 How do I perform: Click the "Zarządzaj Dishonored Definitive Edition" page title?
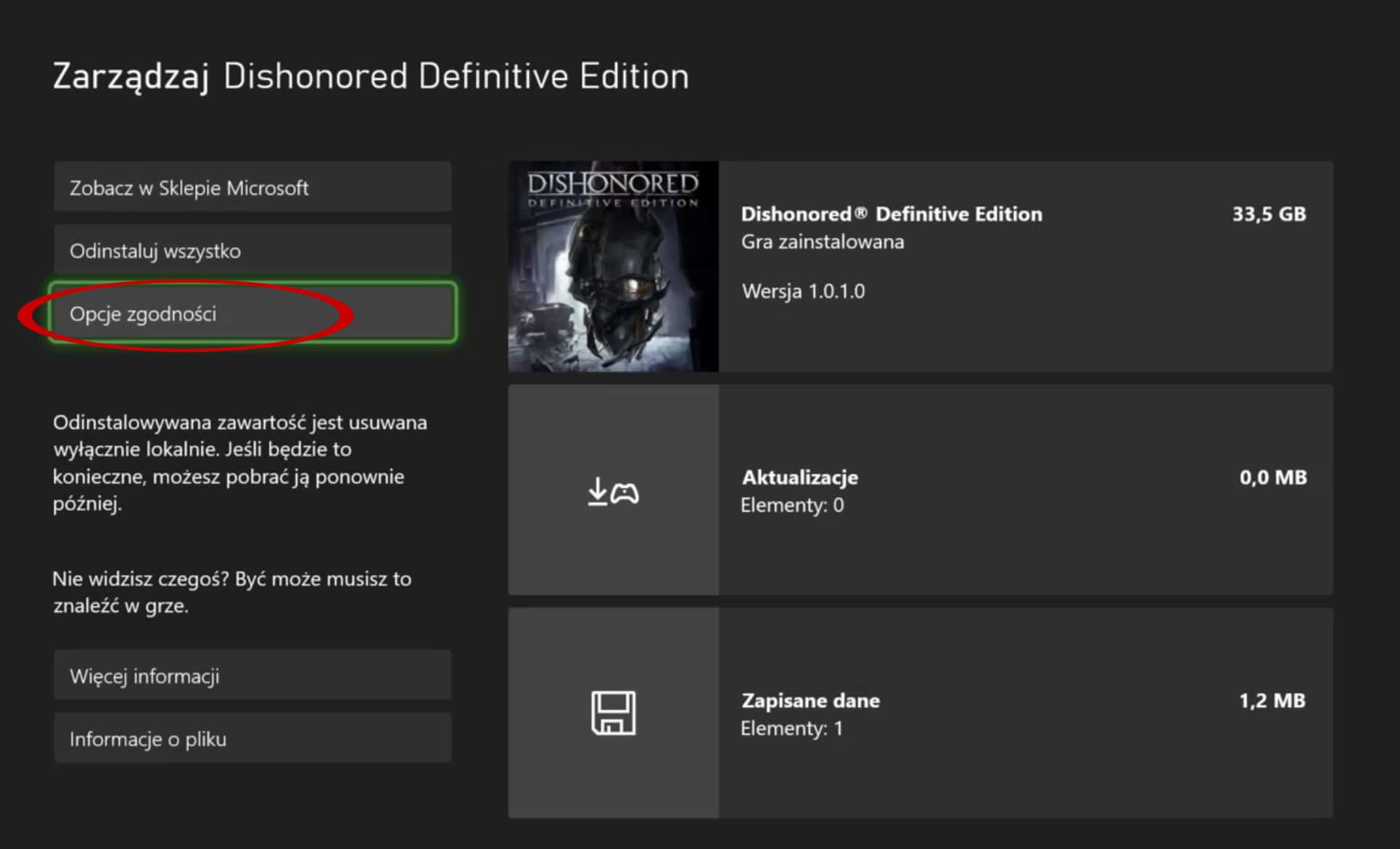(x=371, y=76)
